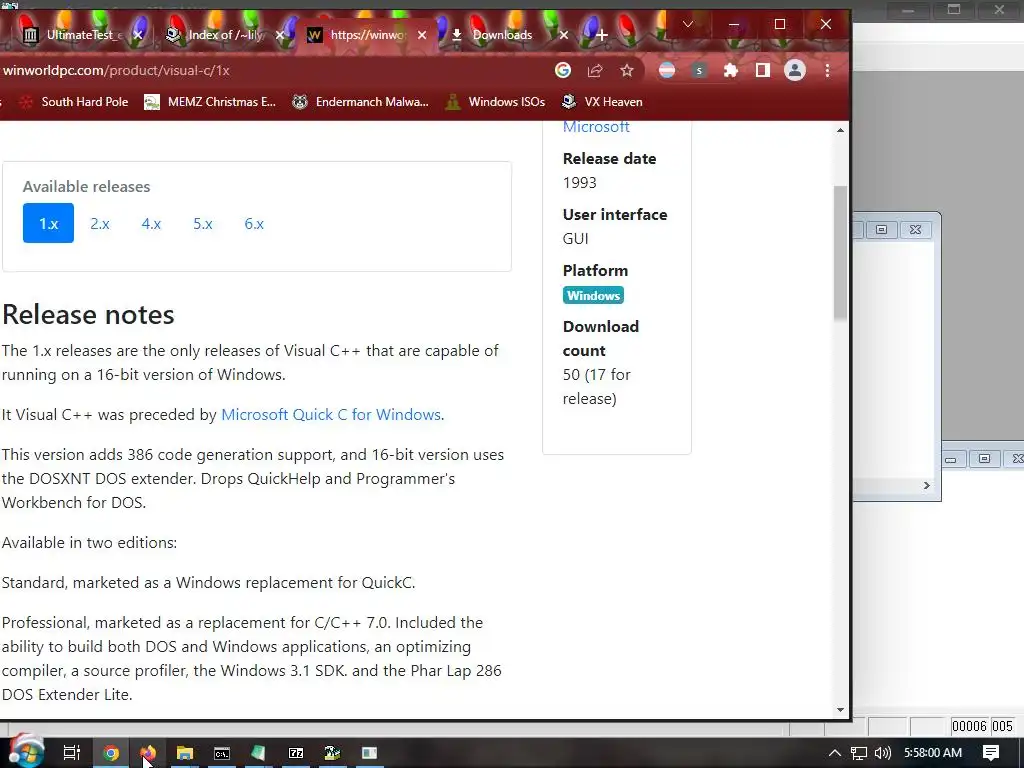This screenshot has height=768, width=1024.
Task: Open the Chrome profile avatar
Action: pyautogui.click(x=795, y=70)
